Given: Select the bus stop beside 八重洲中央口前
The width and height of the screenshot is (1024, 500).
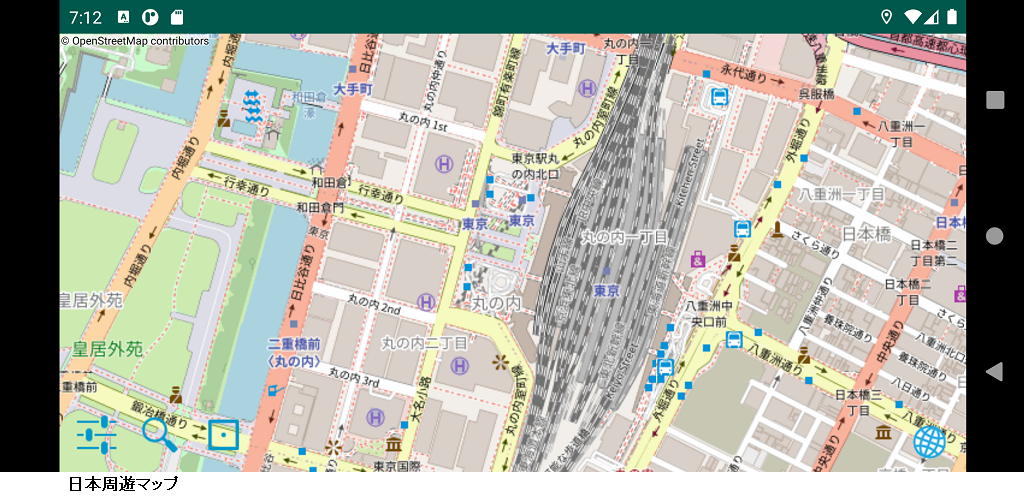Looking at the screenshot, I should (x=734, y=340).
